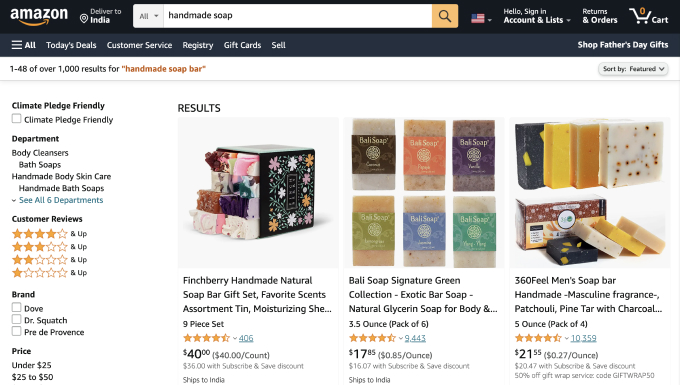Click the search field containing handmade soap
This screenshot has height=385, width=680.
(298, 16)
